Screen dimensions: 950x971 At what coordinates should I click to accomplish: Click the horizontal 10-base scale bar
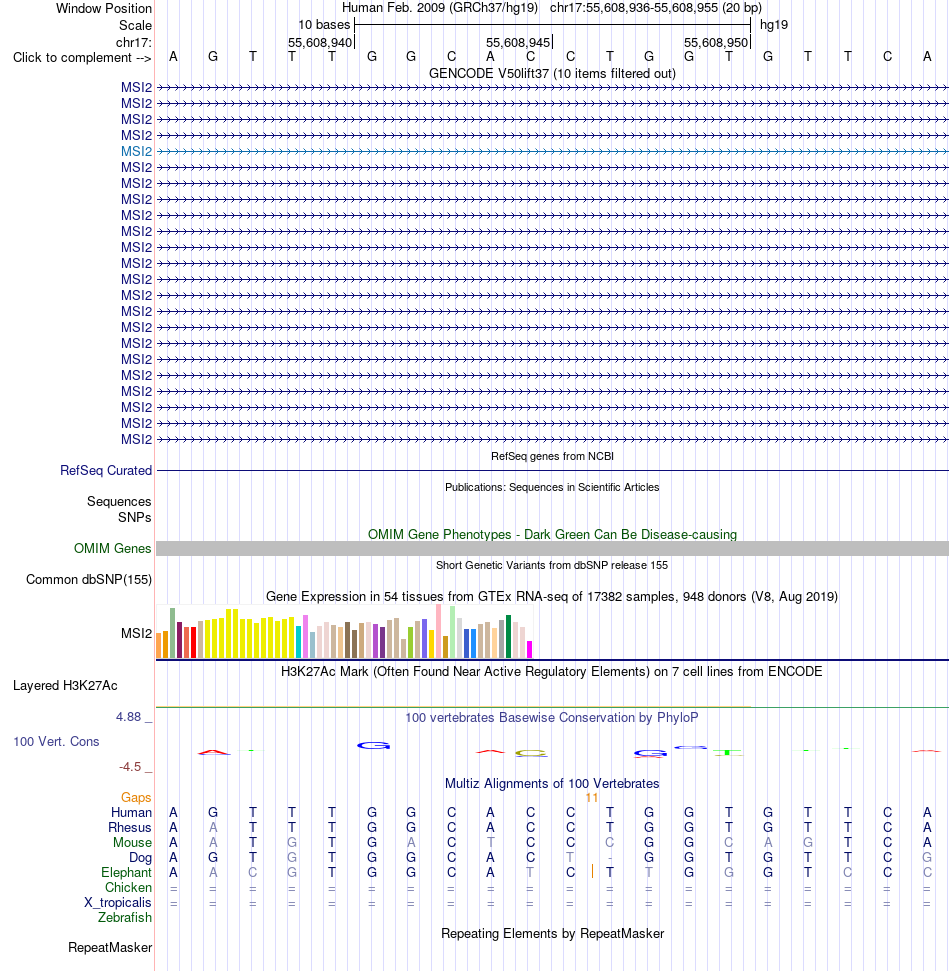coord(552,25)
